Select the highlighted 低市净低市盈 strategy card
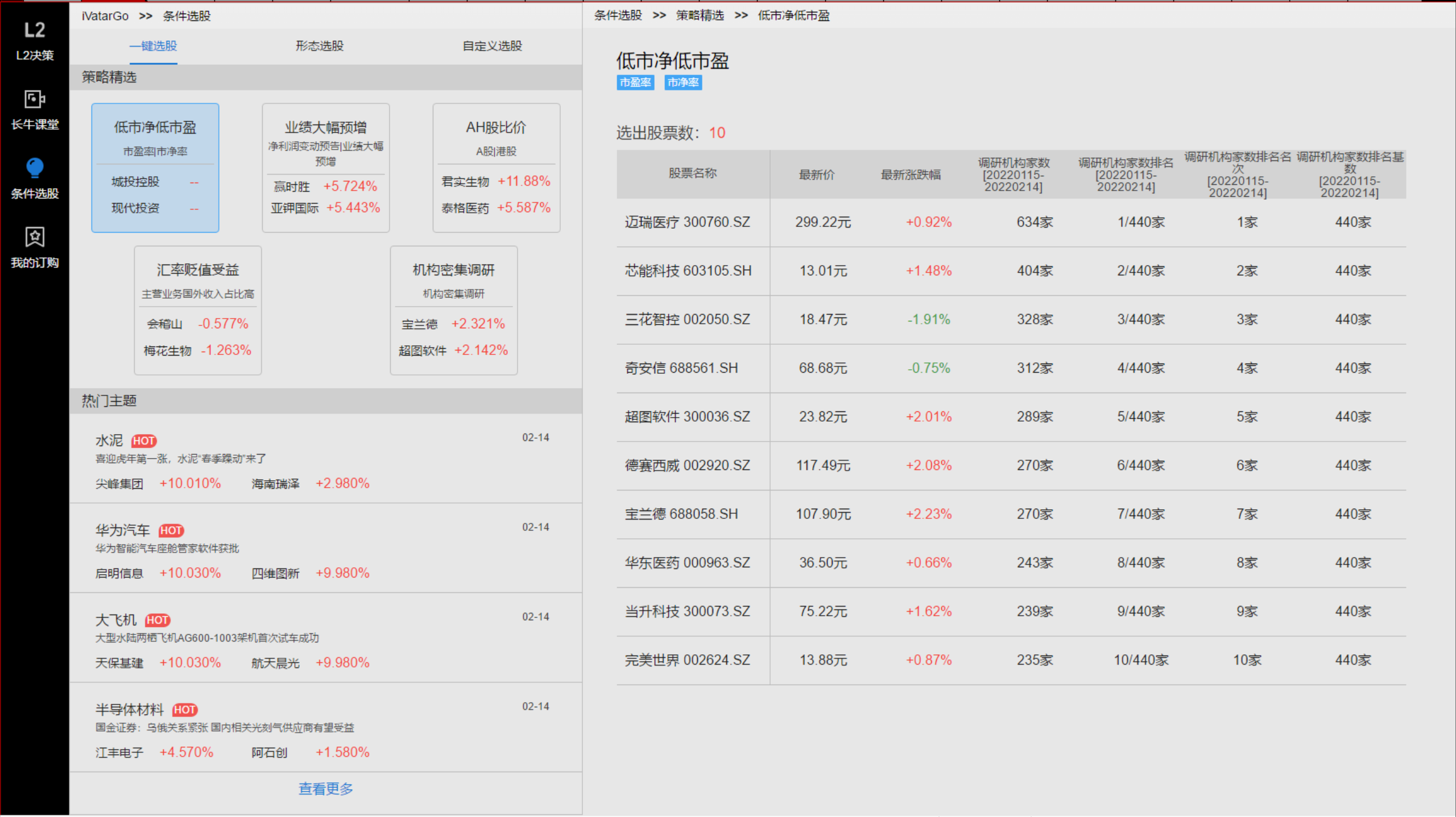1456x817 pixels. [x=155, y=168]
